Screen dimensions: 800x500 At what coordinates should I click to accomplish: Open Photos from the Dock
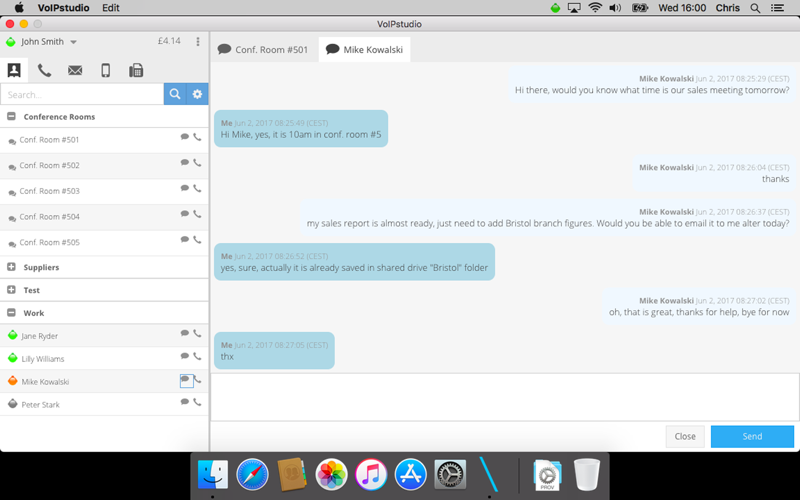point(332,474)
